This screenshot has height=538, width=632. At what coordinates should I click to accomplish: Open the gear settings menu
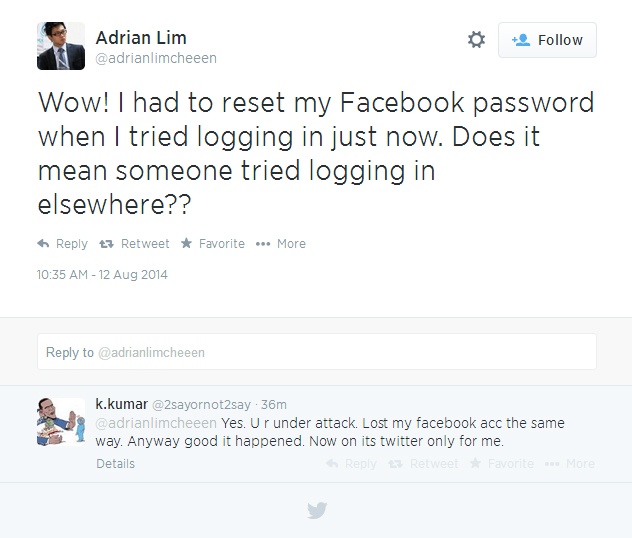tap(476, 40)
